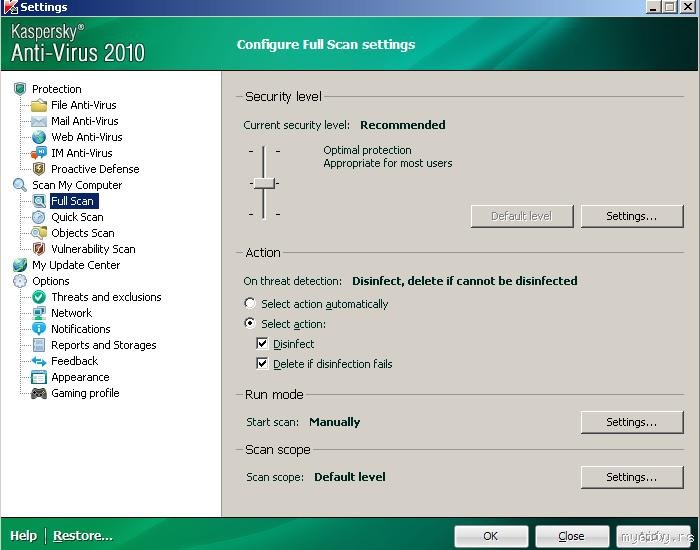Open Objects Scan settings

(83, 233)
